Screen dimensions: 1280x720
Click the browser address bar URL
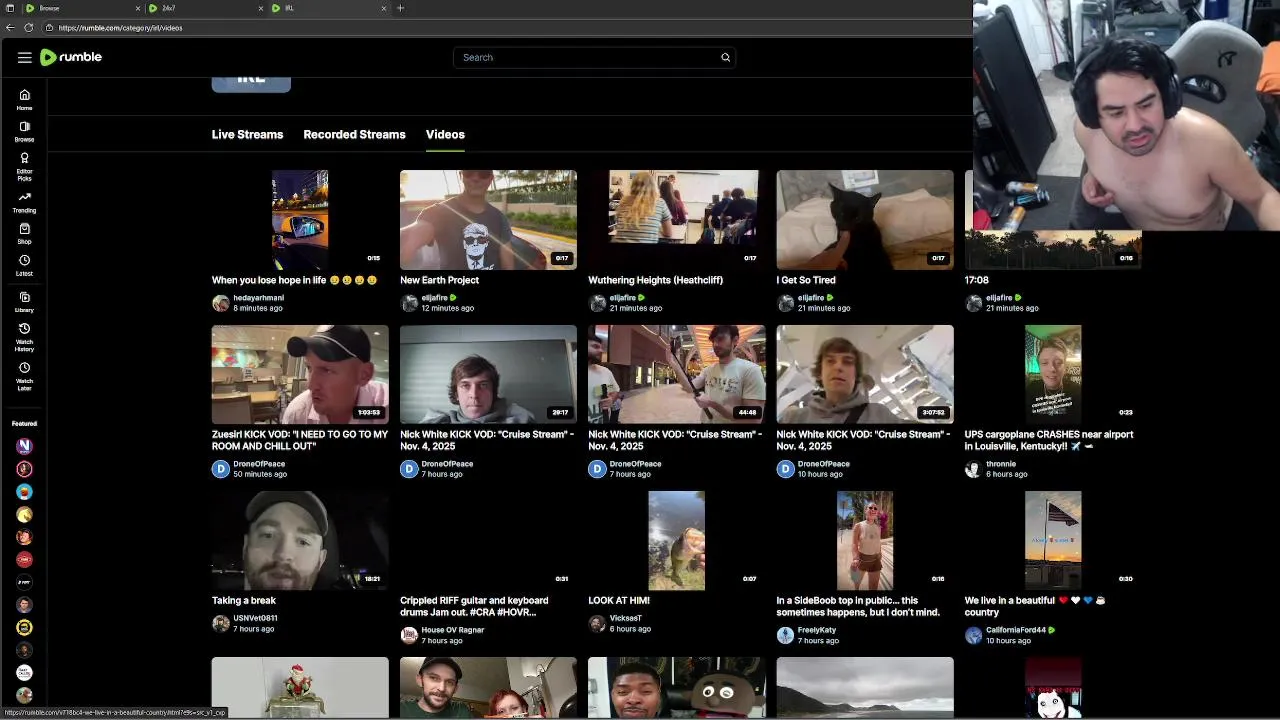point(120,28)
